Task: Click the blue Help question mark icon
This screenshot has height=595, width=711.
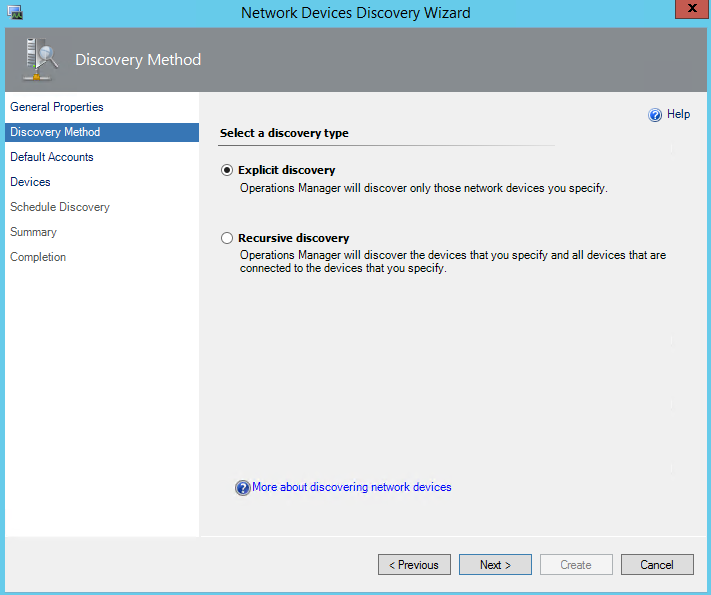Action: click(656, 115)
